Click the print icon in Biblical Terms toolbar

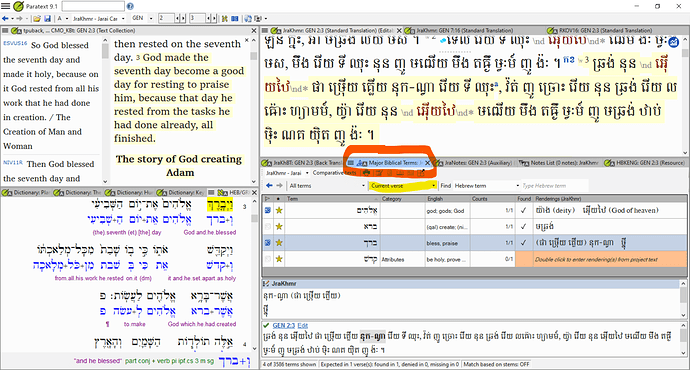point(366,173)
